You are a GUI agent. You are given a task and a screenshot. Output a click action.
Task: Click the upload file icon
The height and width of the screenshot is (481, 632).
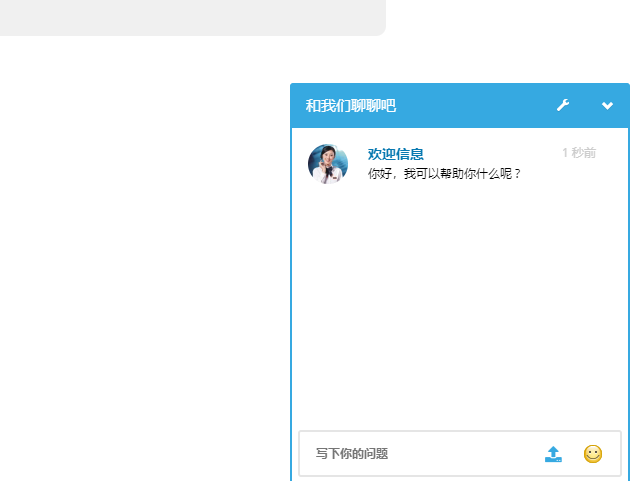click(553, 454)
